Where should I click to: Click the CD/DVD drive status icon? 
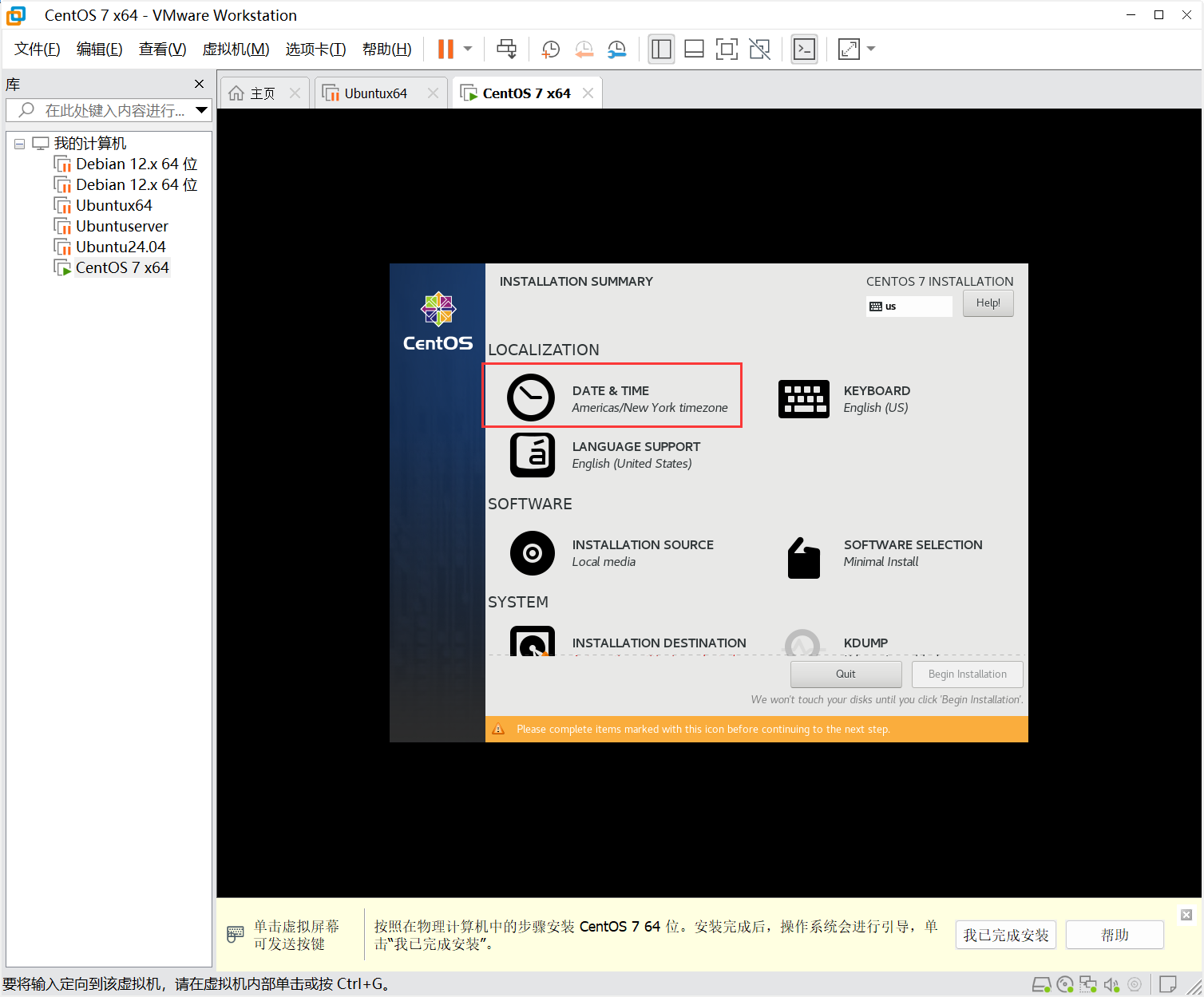pyautogui.click(x=1065, y=985)
